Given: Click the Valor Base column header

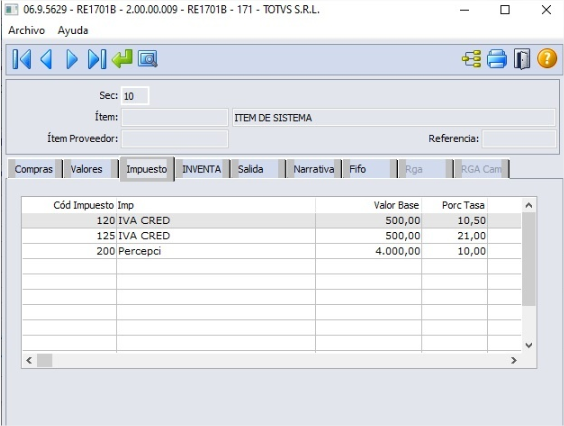Looking at the screenshot, I should [x=368, y=205].
